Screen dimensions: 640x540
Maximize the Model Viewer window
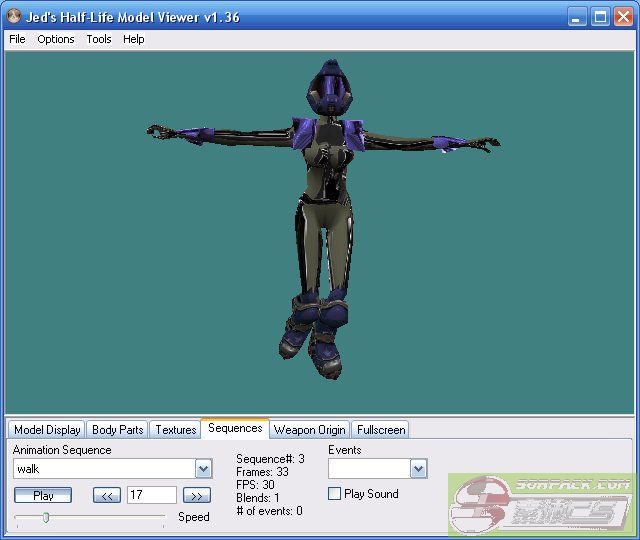[600, 17]
